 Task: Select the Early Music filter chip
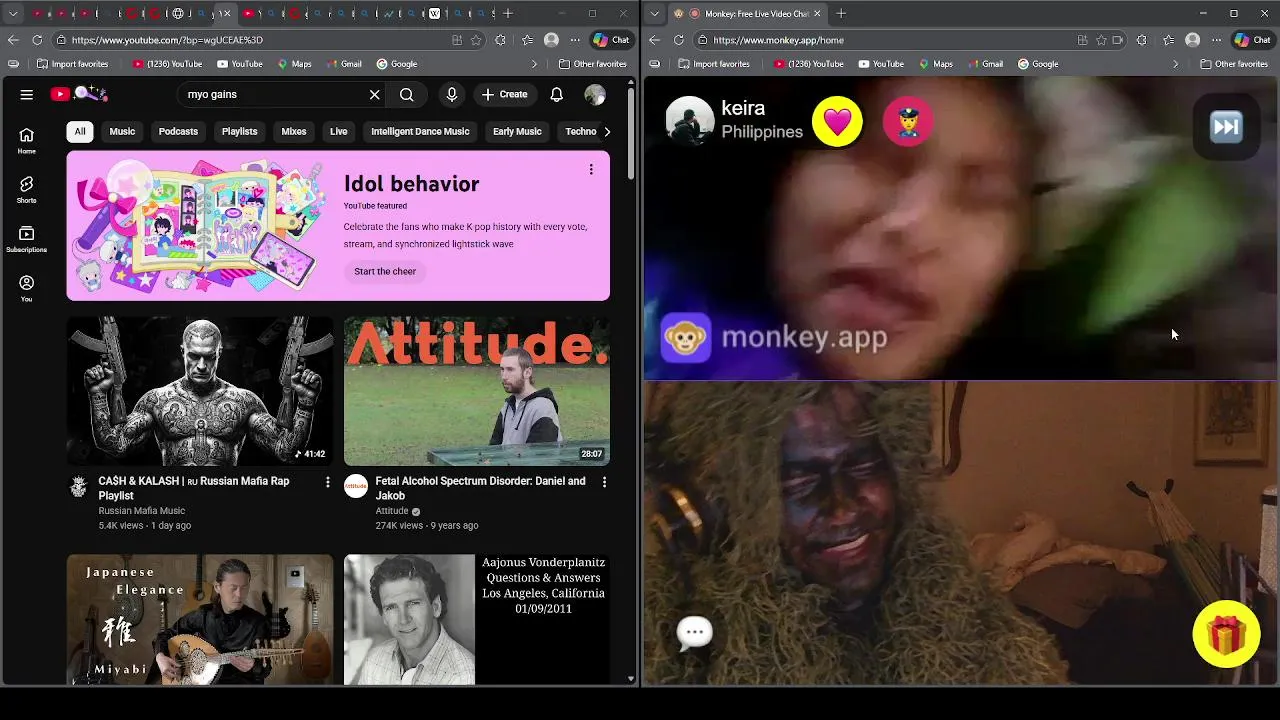coord(517,131)
